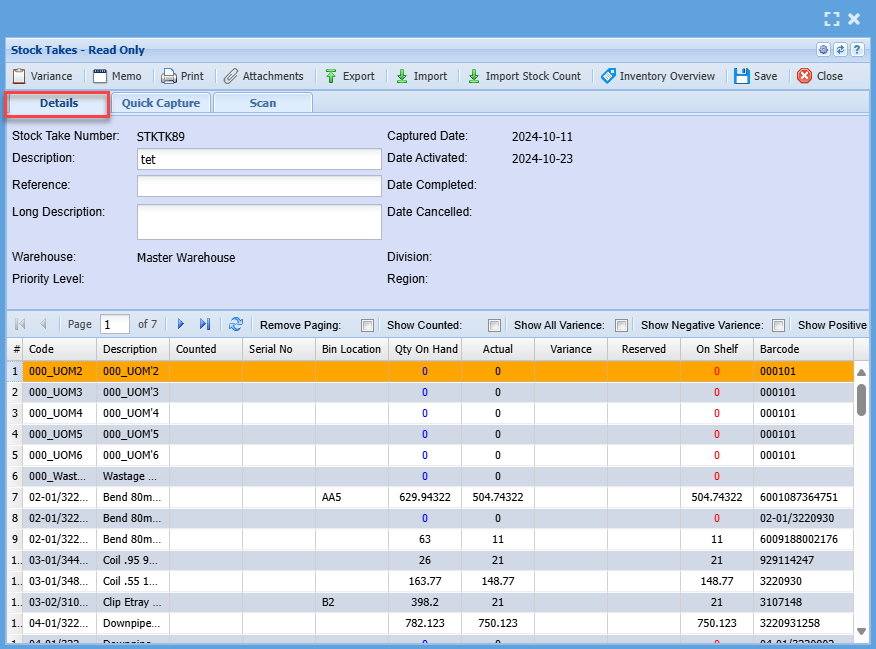Check the Show All Varience box
The image size is (876, 649).
tap(621, 325)
